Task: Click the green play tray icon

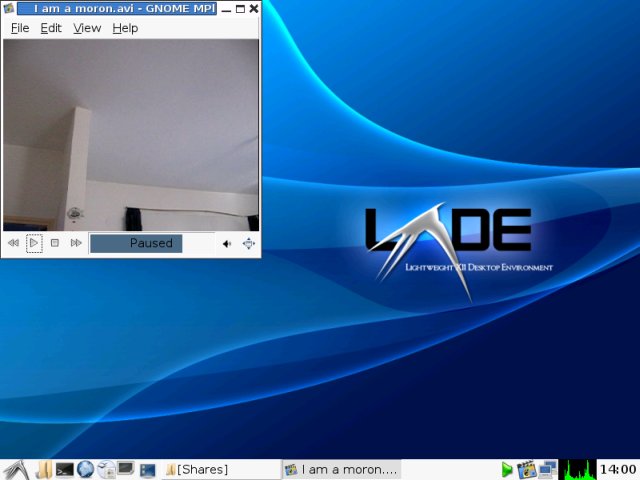Action: coord(507,469)
